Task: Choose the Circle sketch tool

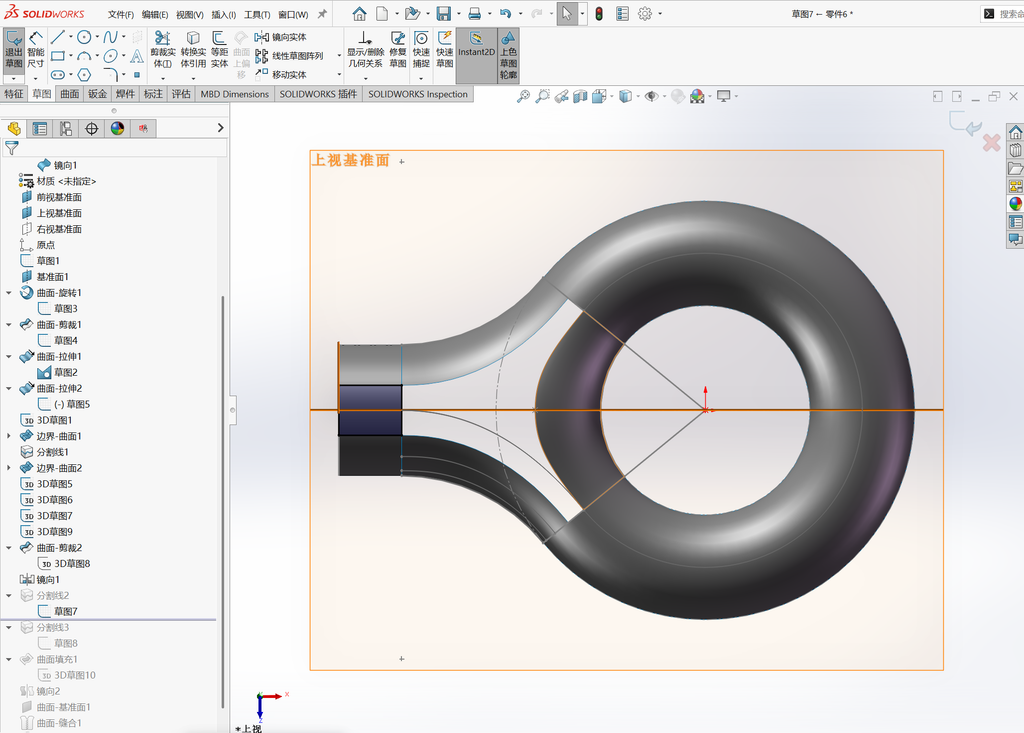Action: 84,37
